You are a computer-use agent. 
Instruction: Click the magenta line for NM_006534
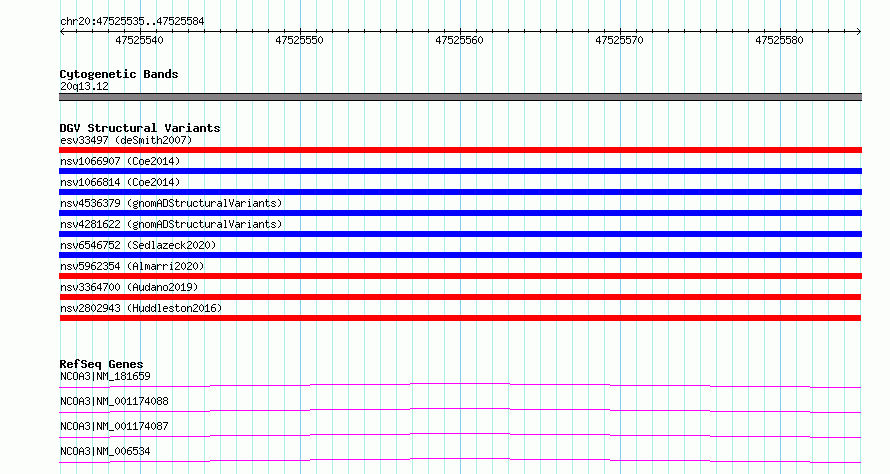460,459
